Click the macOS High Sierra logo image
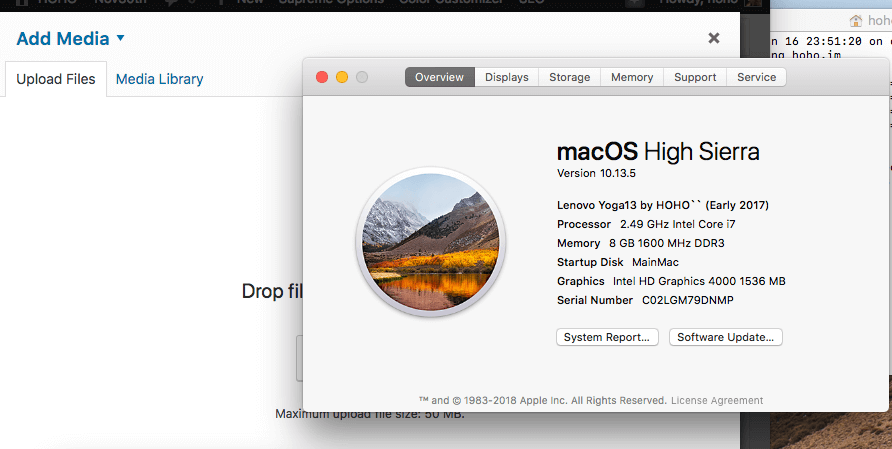 point(431,242)
